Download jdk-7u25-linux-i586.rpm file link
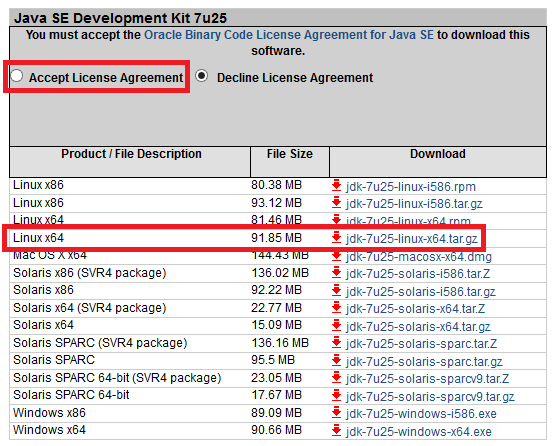554x446 pixels. [411, 187]
